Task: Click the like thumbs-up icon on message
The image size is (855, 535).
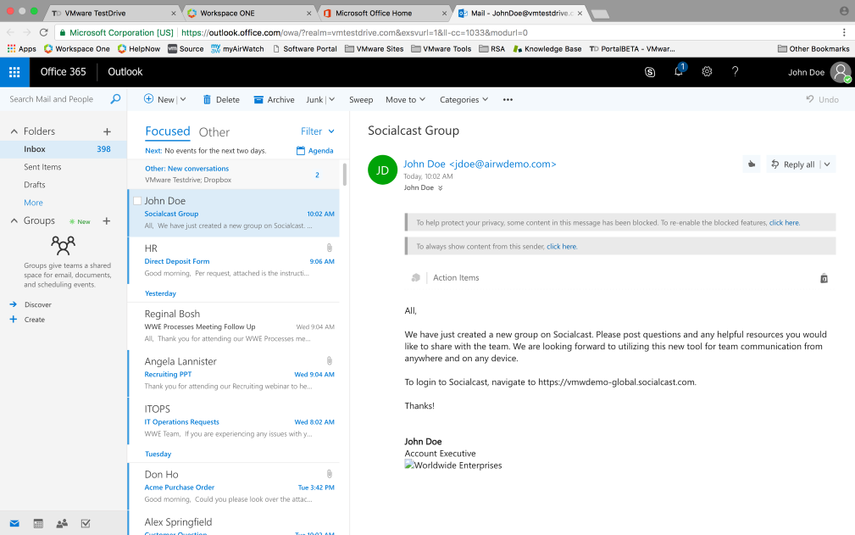Action: click(751, 164)
